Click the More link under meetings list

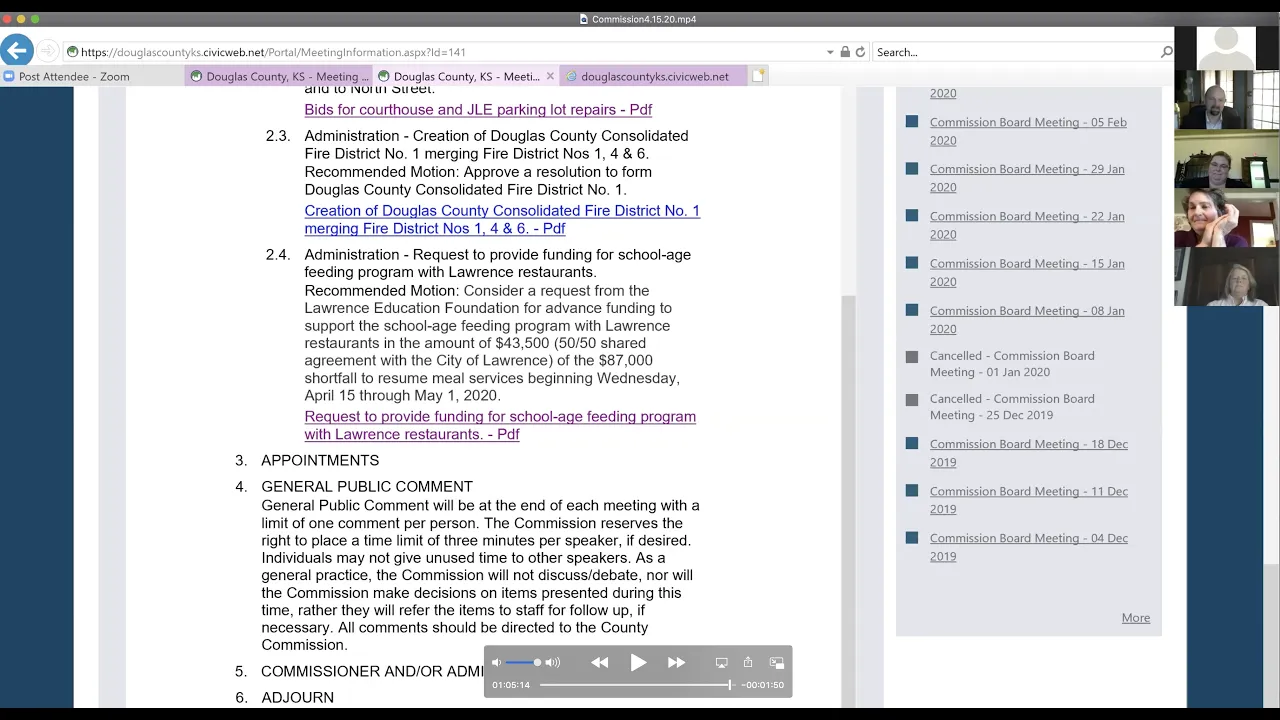(x=1136, y=618)
